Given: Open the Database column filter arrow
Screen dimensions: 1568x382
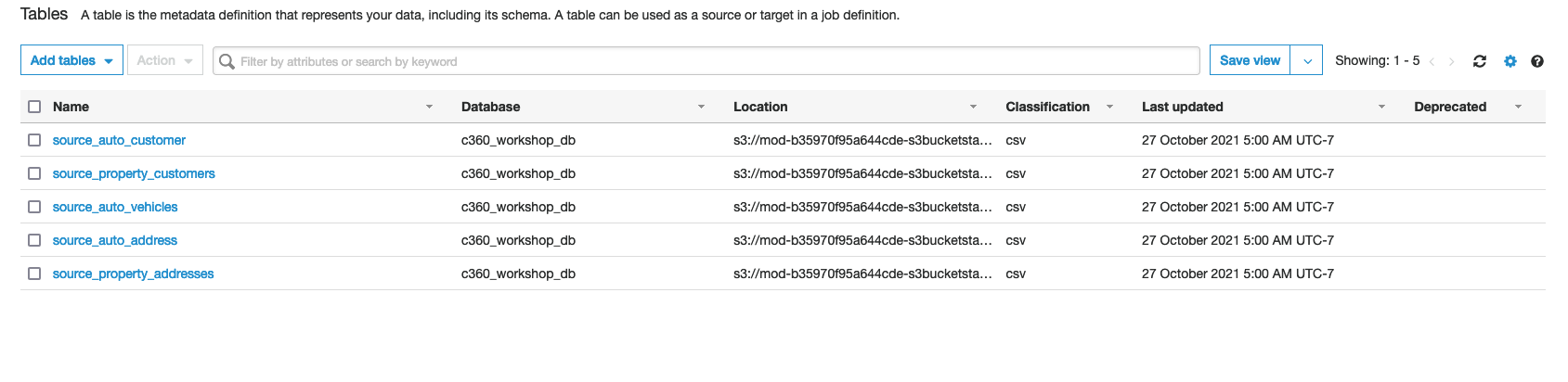Looking at the screenshot, I should [x=701, y=107].
